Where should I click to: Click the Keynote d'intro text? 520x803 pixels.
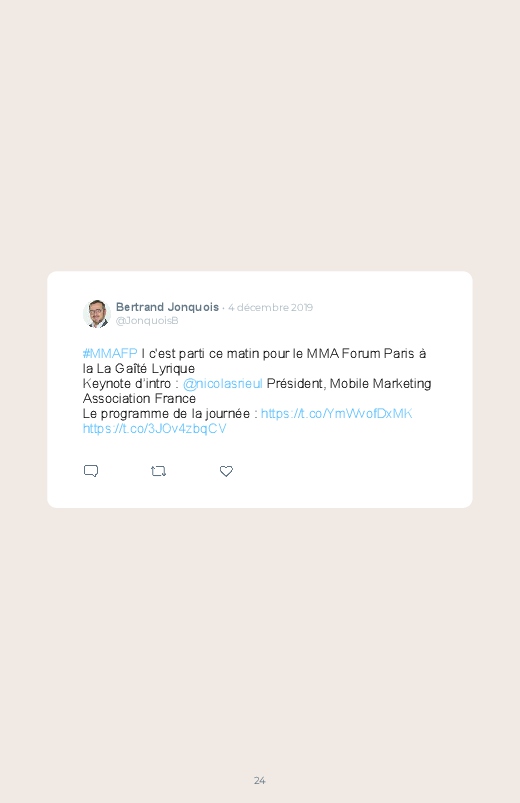tap(127, 384)
